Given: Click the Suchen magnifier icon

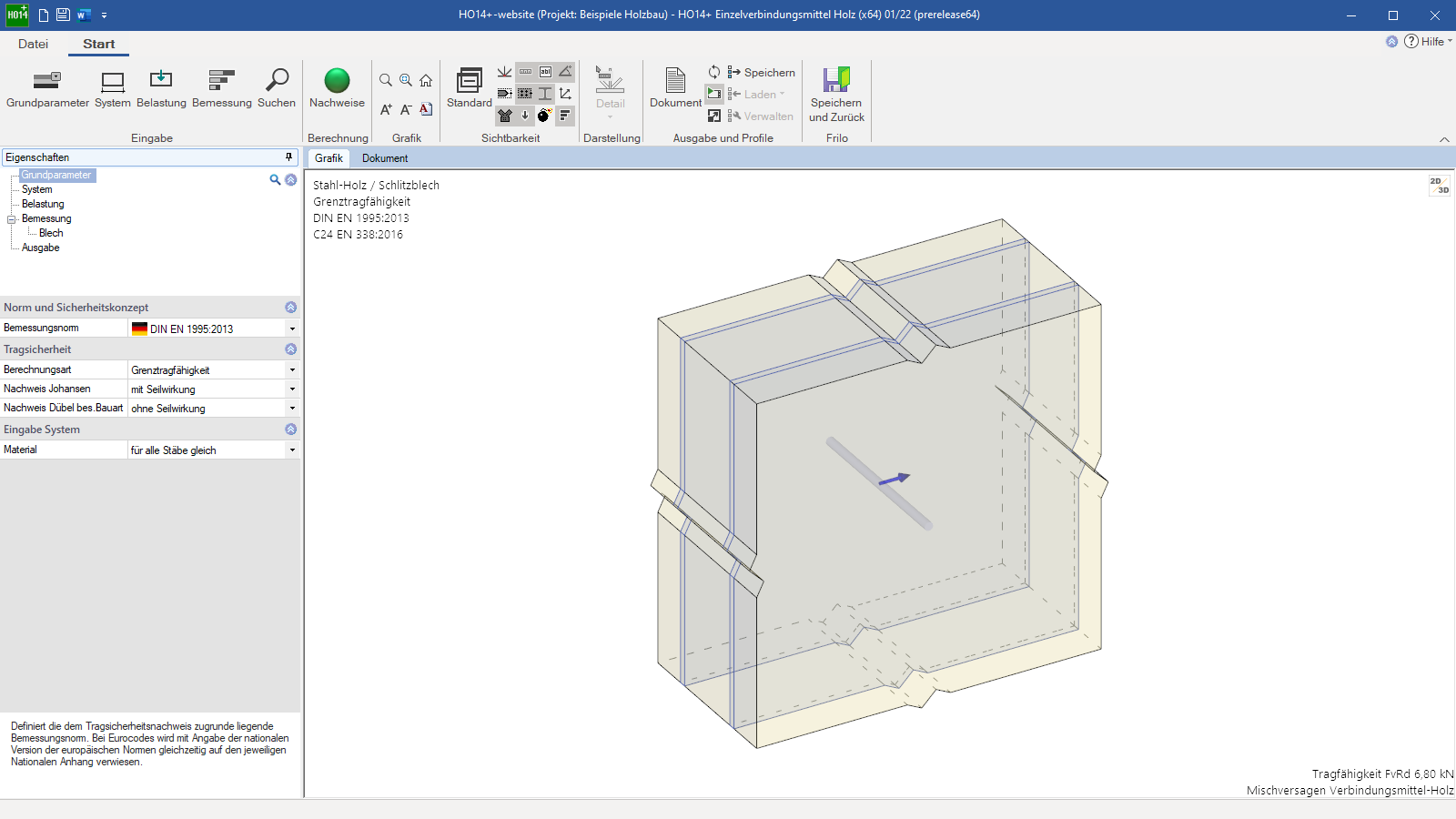Looking at the screenshot, I should [277, 89].
